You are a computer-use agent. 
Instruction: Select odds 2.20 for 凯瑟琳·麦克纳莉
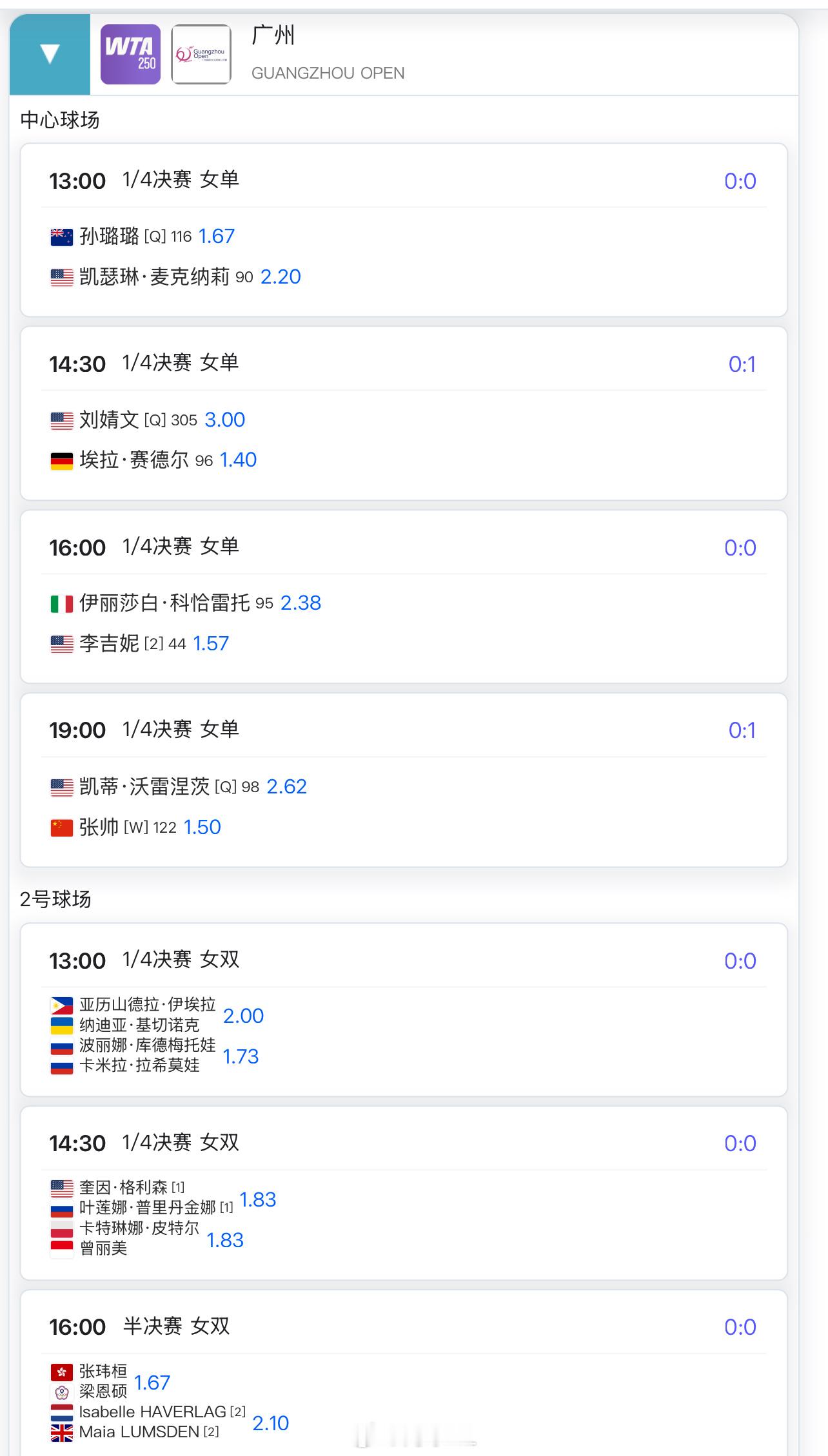(281, 277)
